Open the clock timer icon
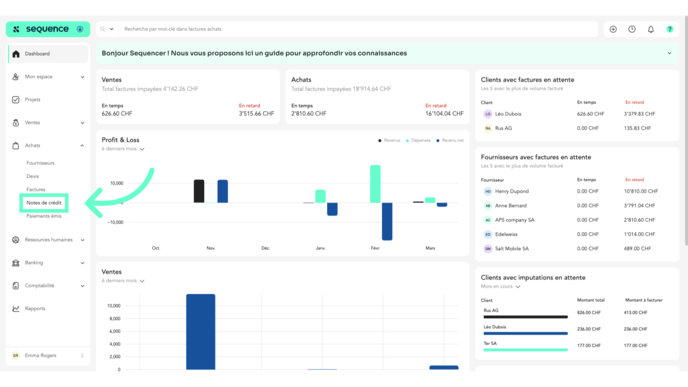 [x=632, y=29]
